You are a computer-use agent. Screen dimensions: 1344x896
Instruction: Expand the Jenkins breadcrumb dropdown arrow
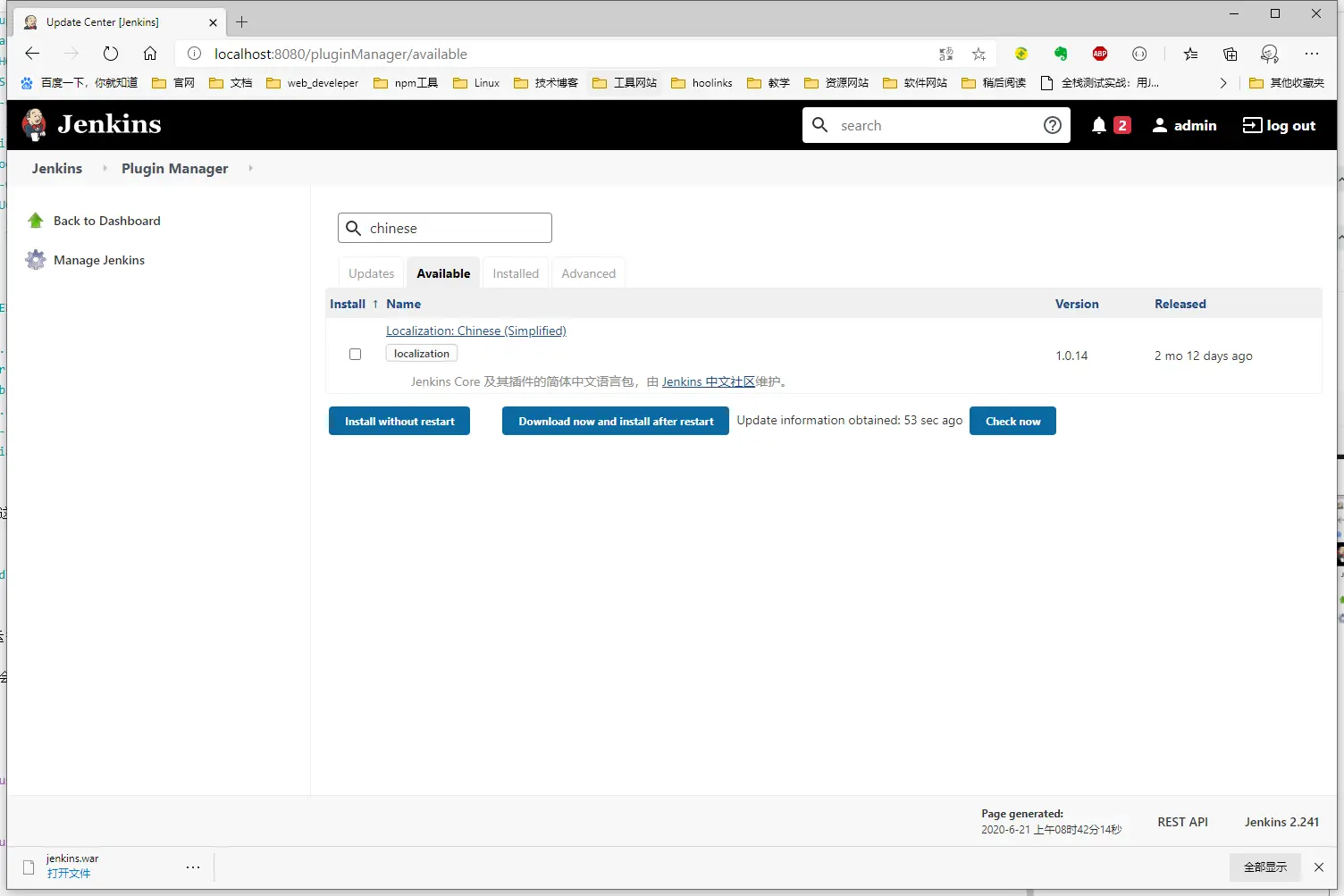[x=105, y=168]
